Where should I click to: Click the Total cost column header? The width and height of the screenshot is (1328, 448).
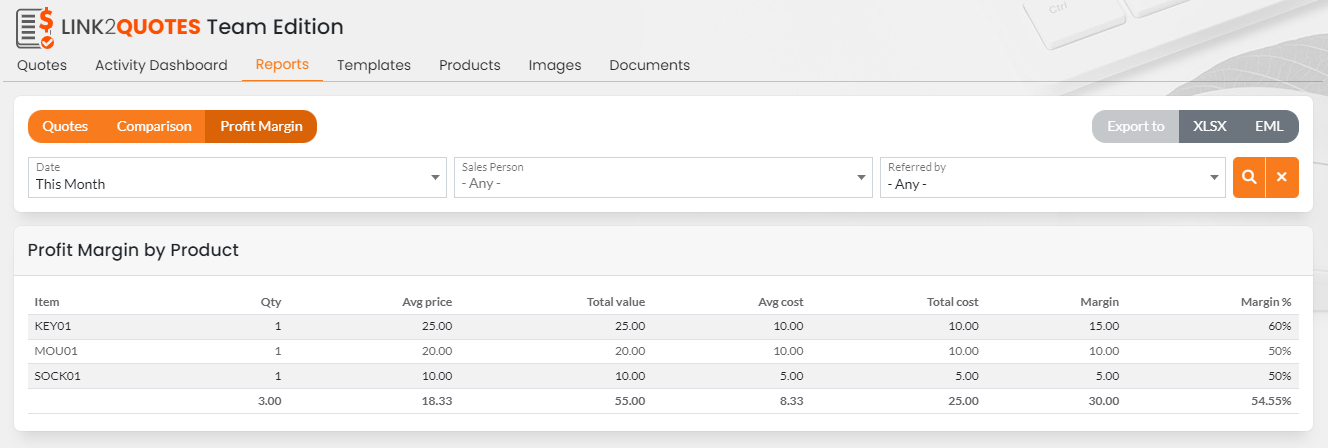pyautogui.click(x=952, y=301)
